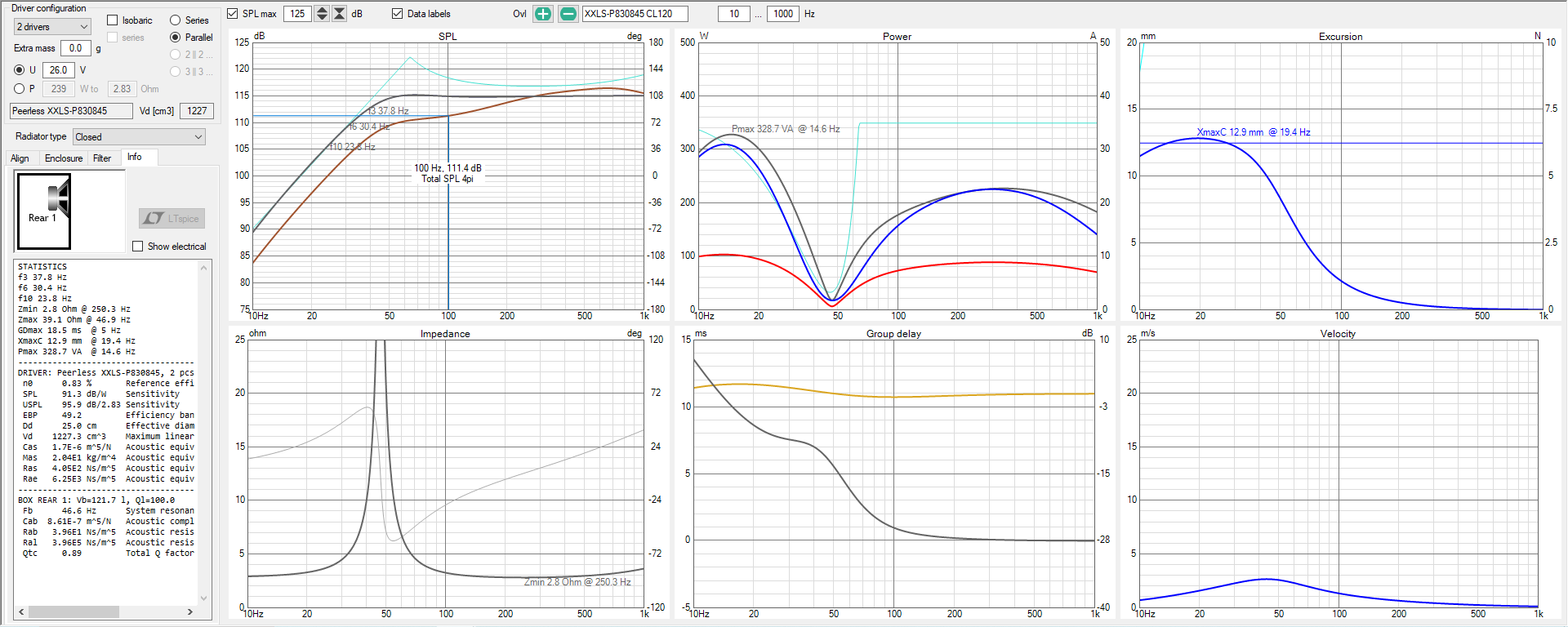Click the Peerless XXLS-P830845 driver name field
Image resolution: width=1568 pixels, height=627 pixels.
tap(71, 111)
